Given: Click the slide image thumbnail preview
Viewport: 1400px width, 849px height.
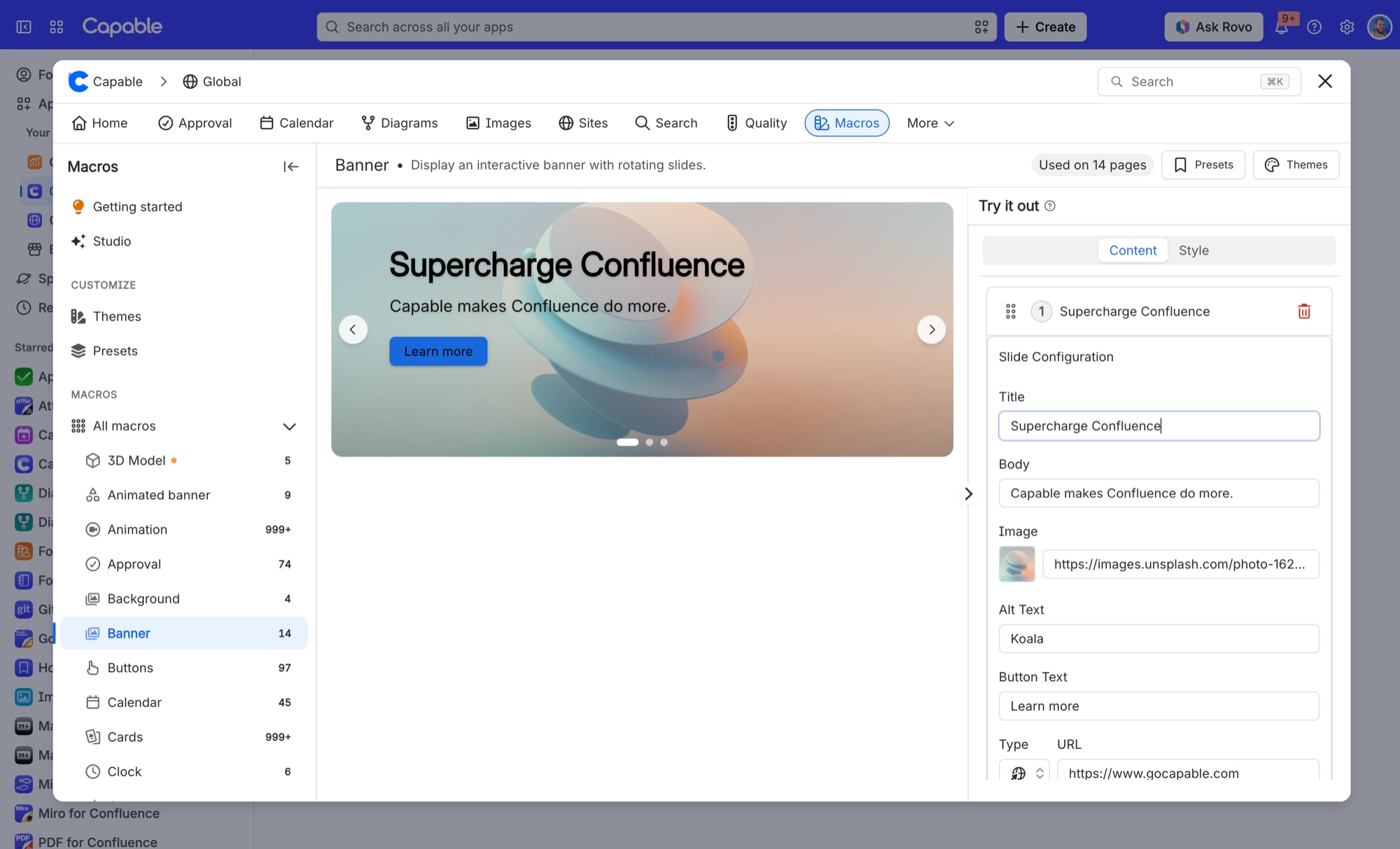Looking at the screenshot, I should (x=1016, y=564).
